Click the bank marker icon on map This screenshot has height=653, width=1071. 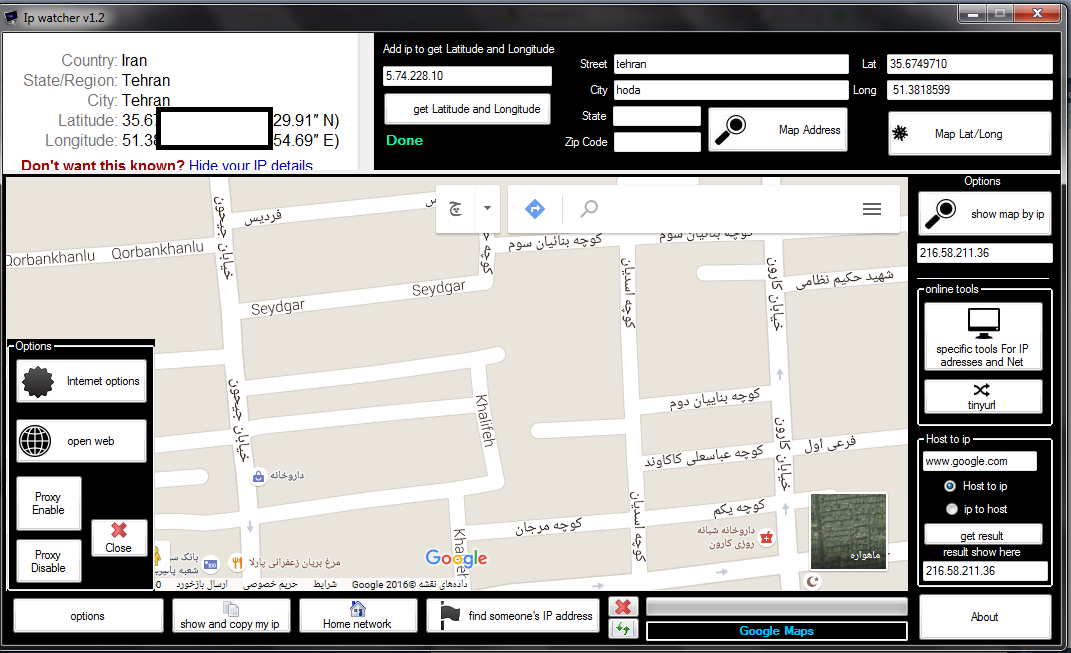(211, 564)
